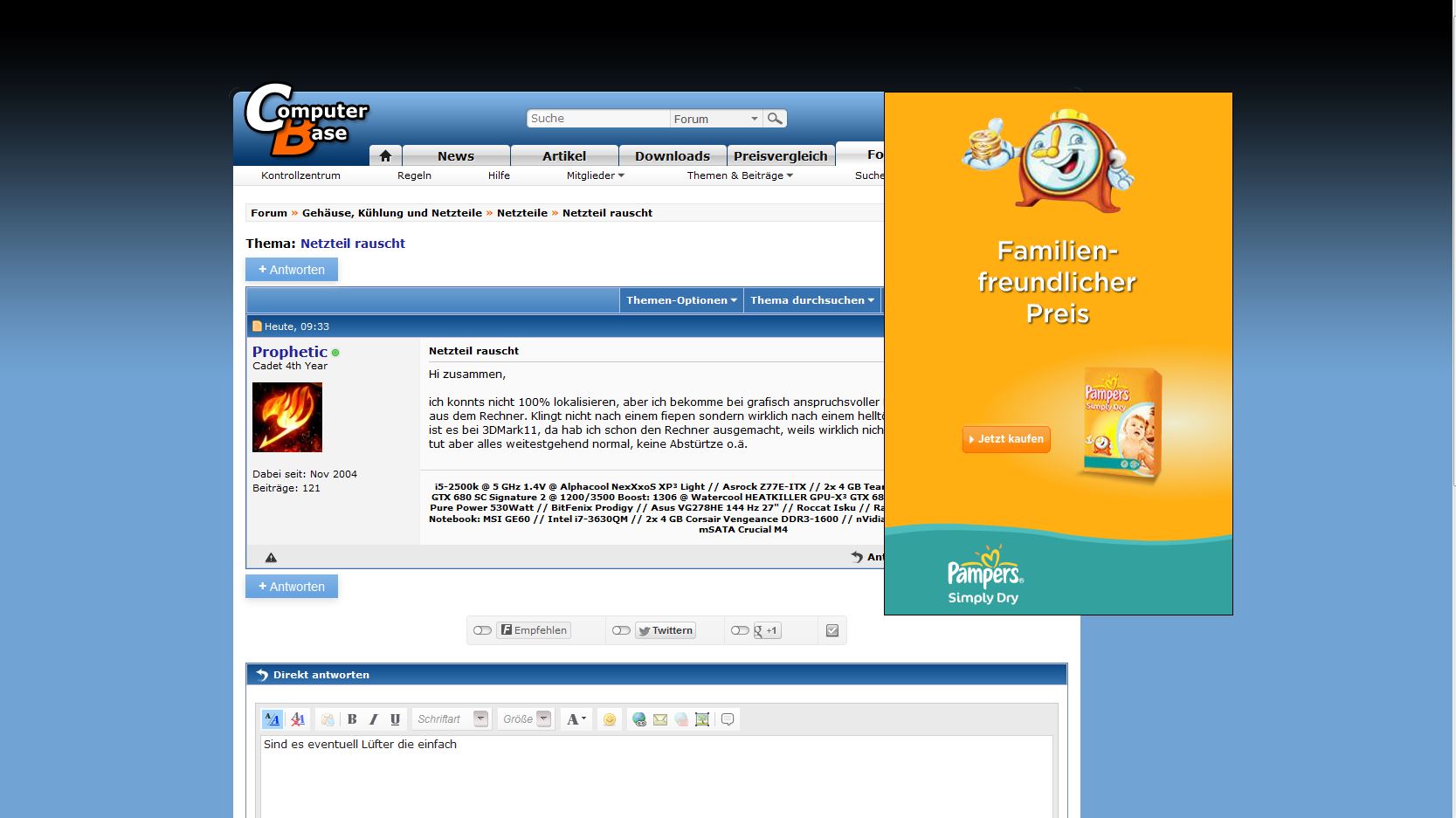Open Kontrollzentrum in the subnavigation
This screenshot has width=1456, height=818.
300,175
